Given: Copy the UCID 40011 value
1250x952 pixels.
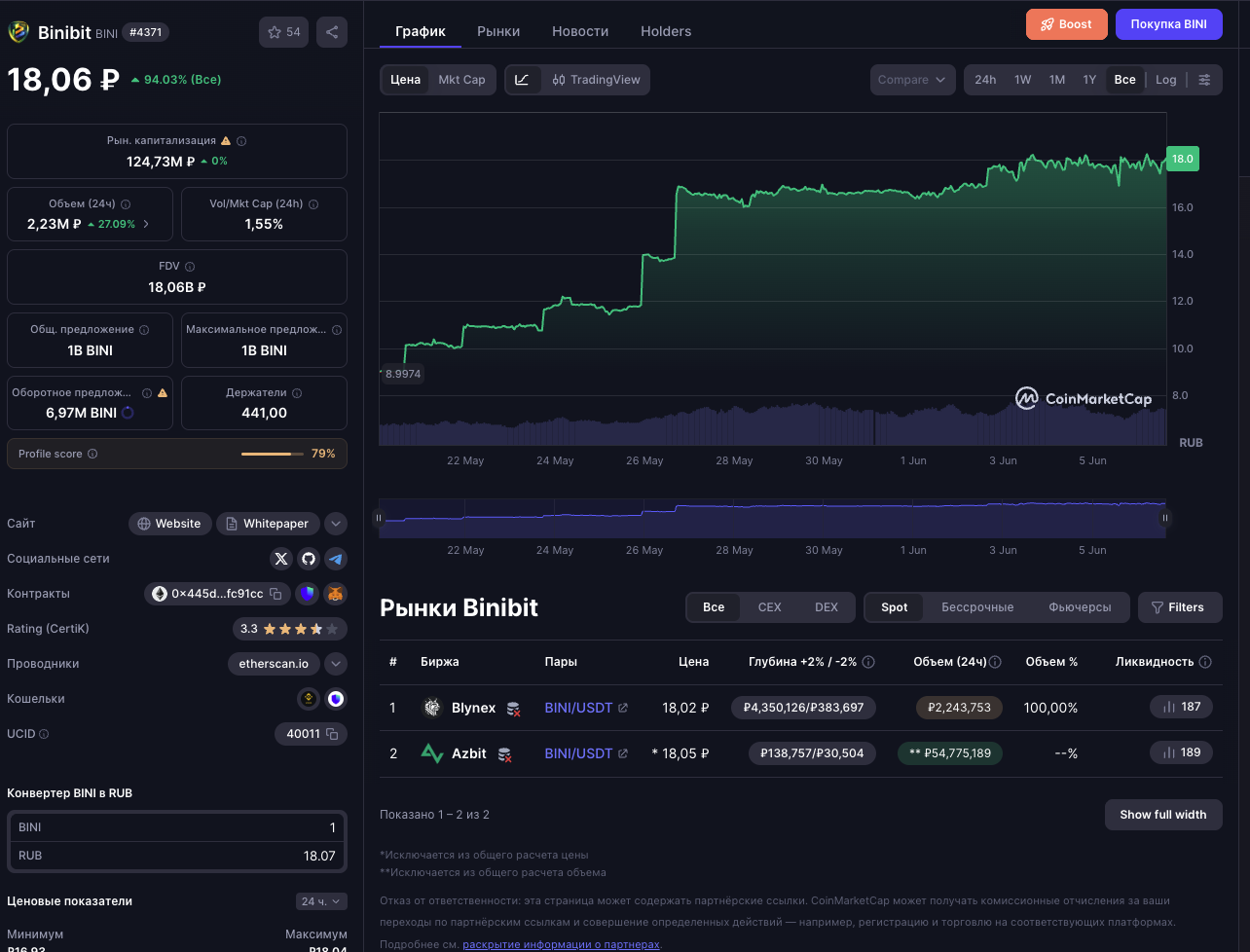Looking at the screenshot, I should coord(332,734).
